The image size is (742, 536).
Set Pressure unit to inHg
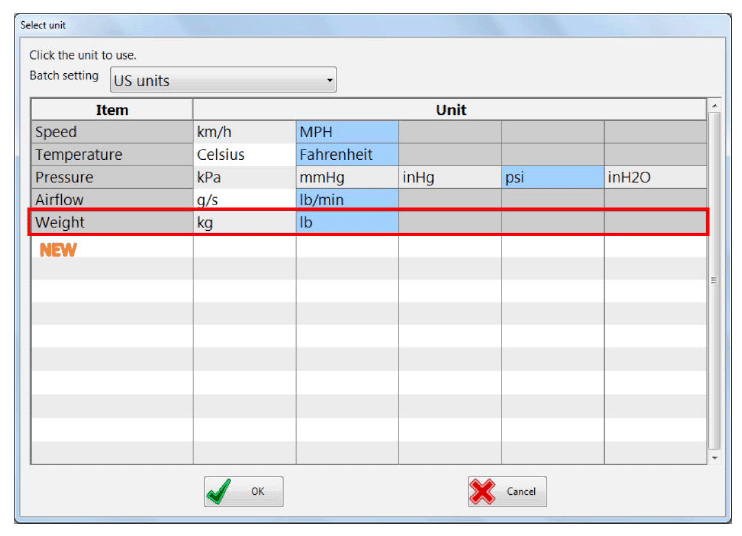tap(449, 178)
